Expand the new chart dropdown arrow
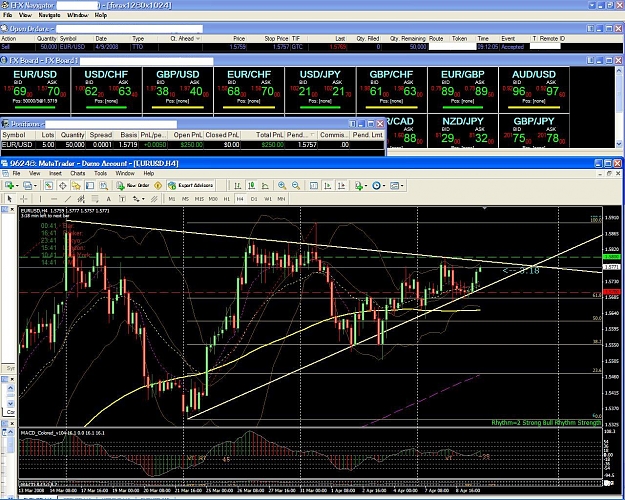 (x=17, y=186)
